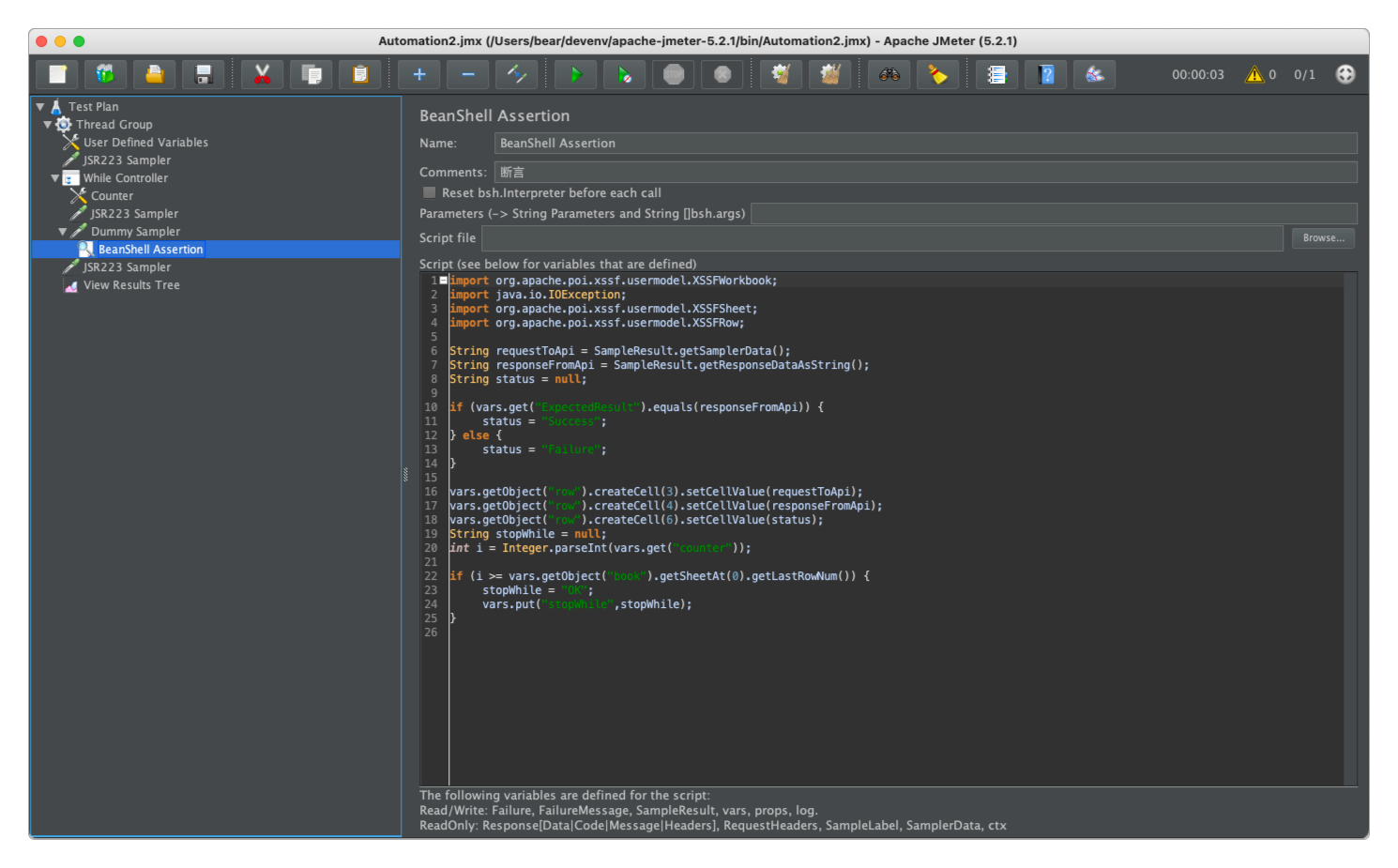1398x868 pixels.
Task: Select User Defined Variables element
Action: click(145, 143)
